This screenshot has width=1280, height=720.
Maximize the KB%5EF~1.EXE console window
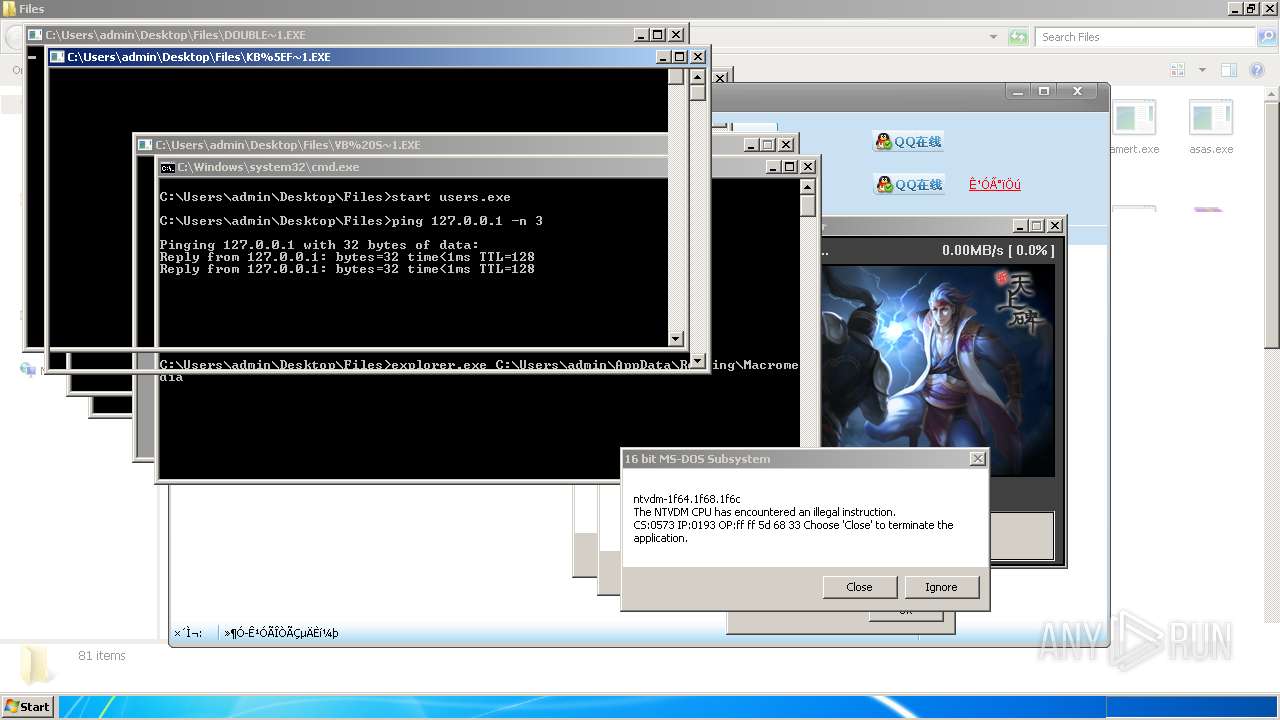pyautogui.click(x=680, y=57)
